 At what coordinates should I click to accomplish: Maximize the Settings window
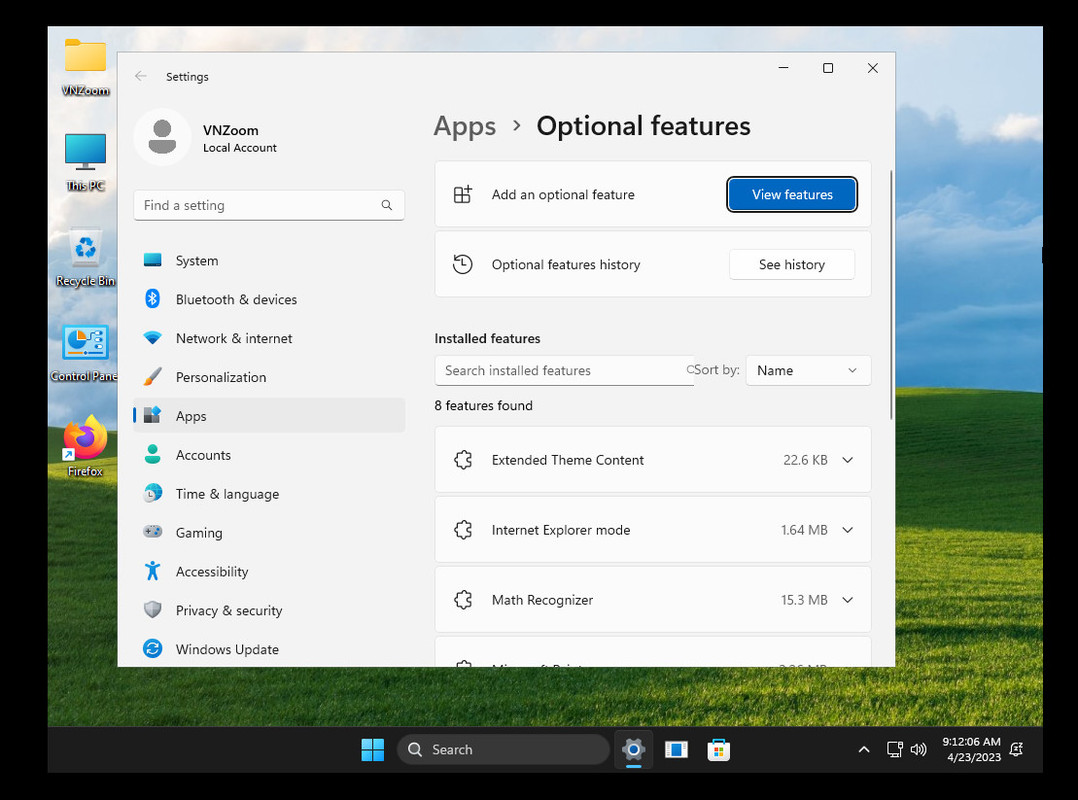point(828,68)
